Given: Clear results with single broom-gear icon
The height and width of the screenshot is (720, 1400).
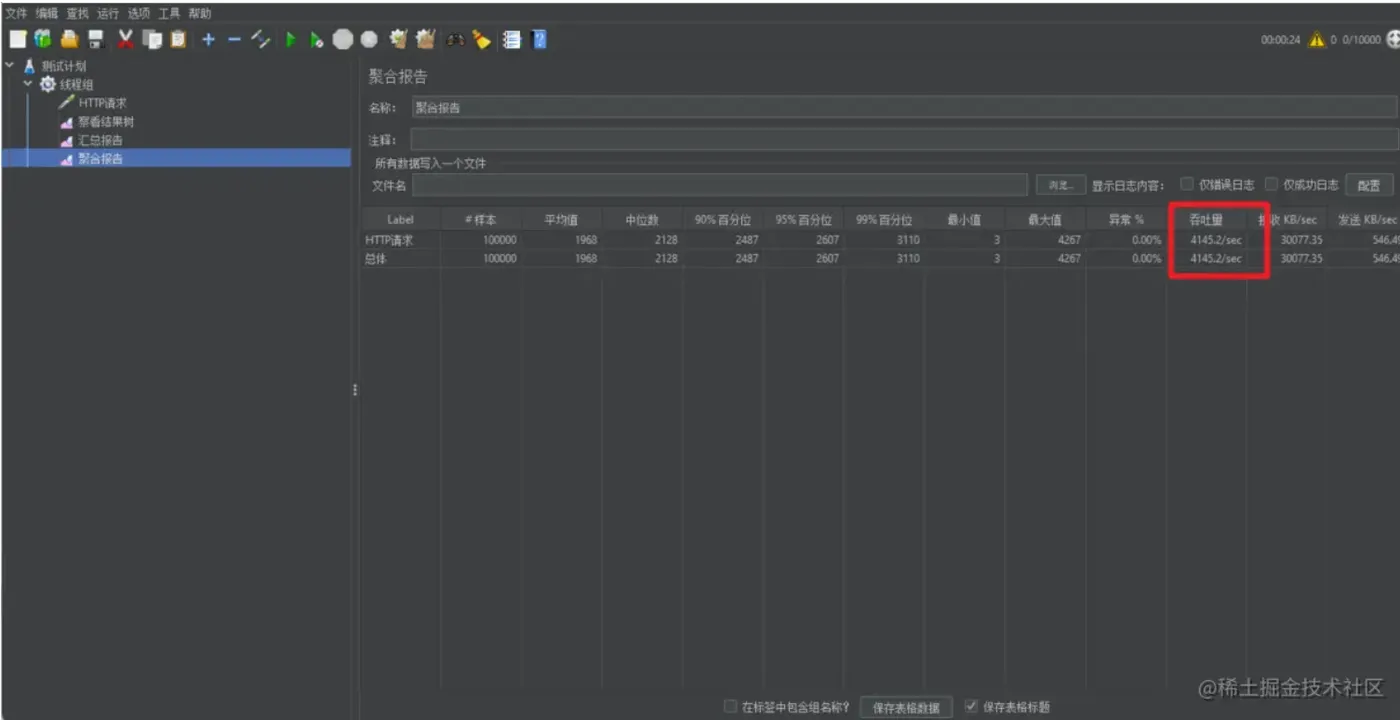Looking at the screenshot, I should click(399, 39).
